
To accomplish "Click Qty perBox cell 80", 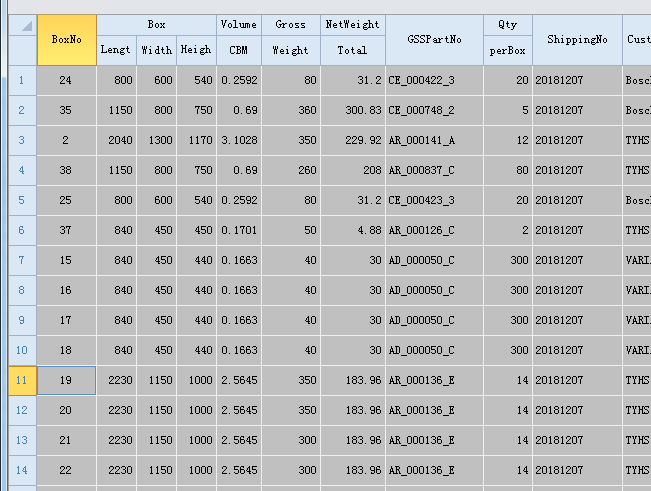I will (x=508, y=170).
